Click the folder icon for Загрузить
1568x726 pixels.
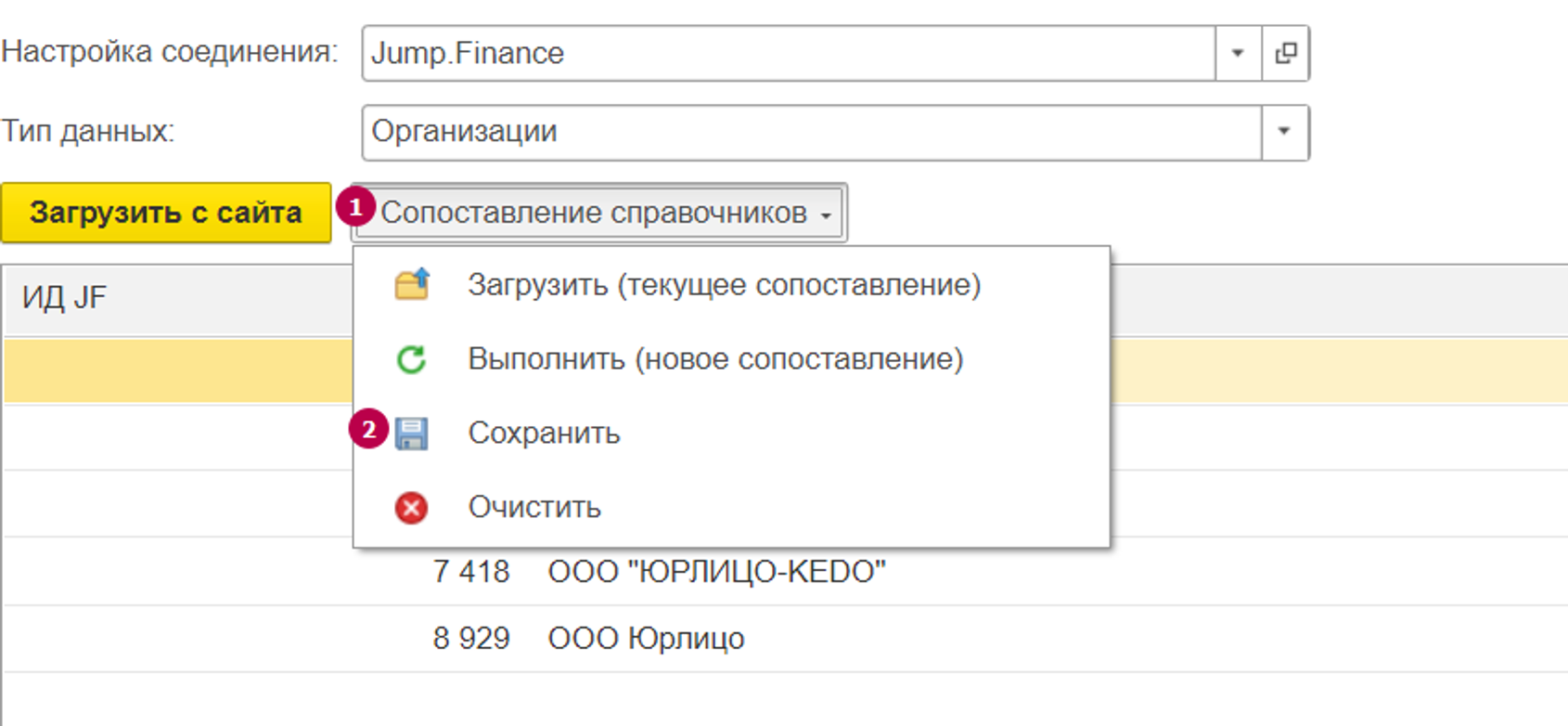[412, 284]
